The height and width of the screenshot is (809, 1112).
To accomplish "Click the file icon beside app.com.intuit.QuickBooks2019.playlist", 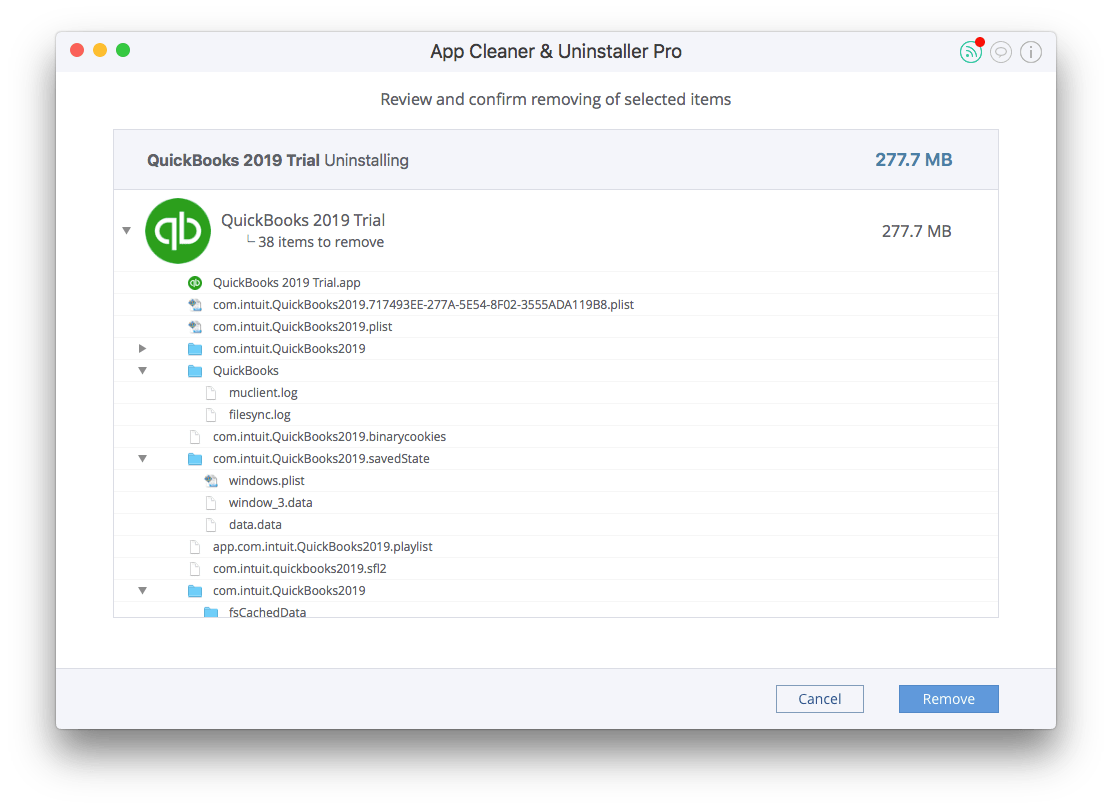I will point(195,547).
